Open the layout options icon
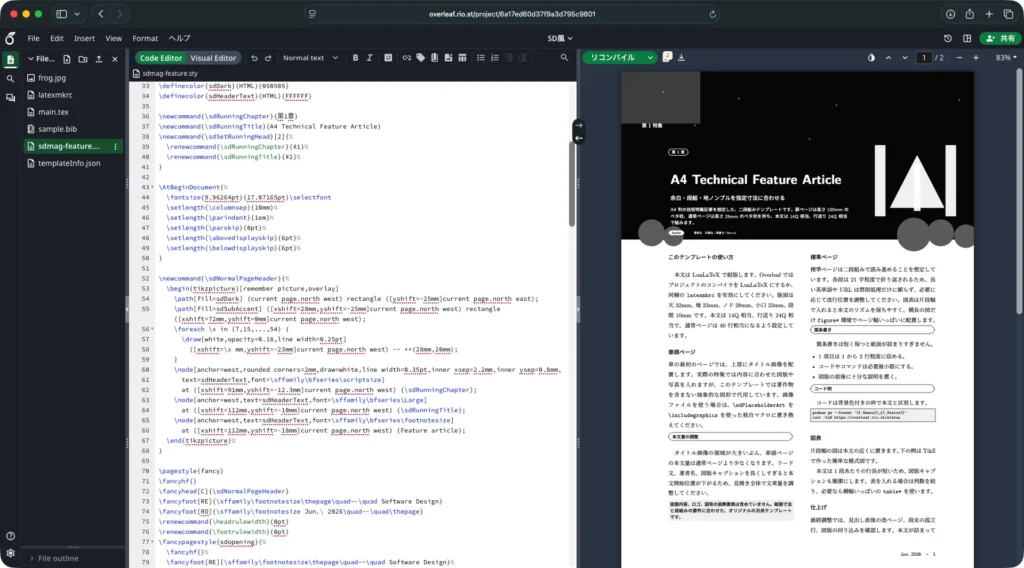Screen dimensions: 1024x568 [x=967, y=39]
